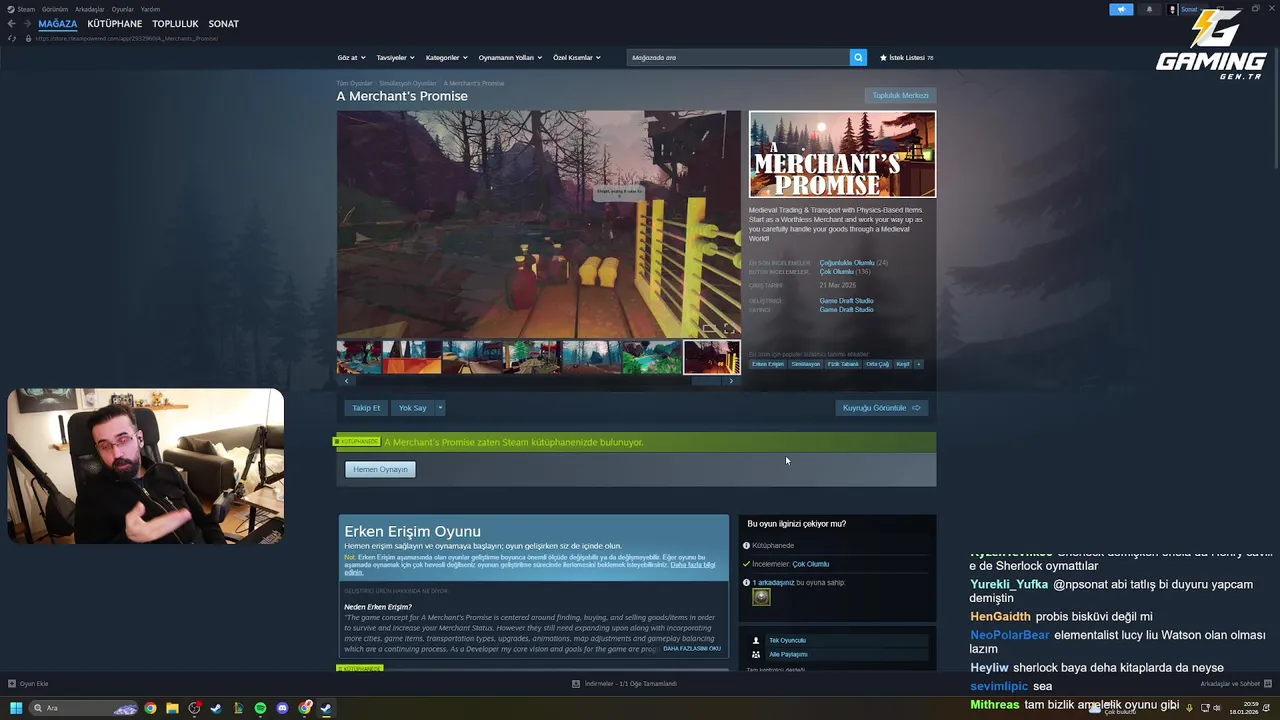The image size is (1280, 720).
Task: Open File Explorer from the taskbar
Action: [x=172, y=708]
